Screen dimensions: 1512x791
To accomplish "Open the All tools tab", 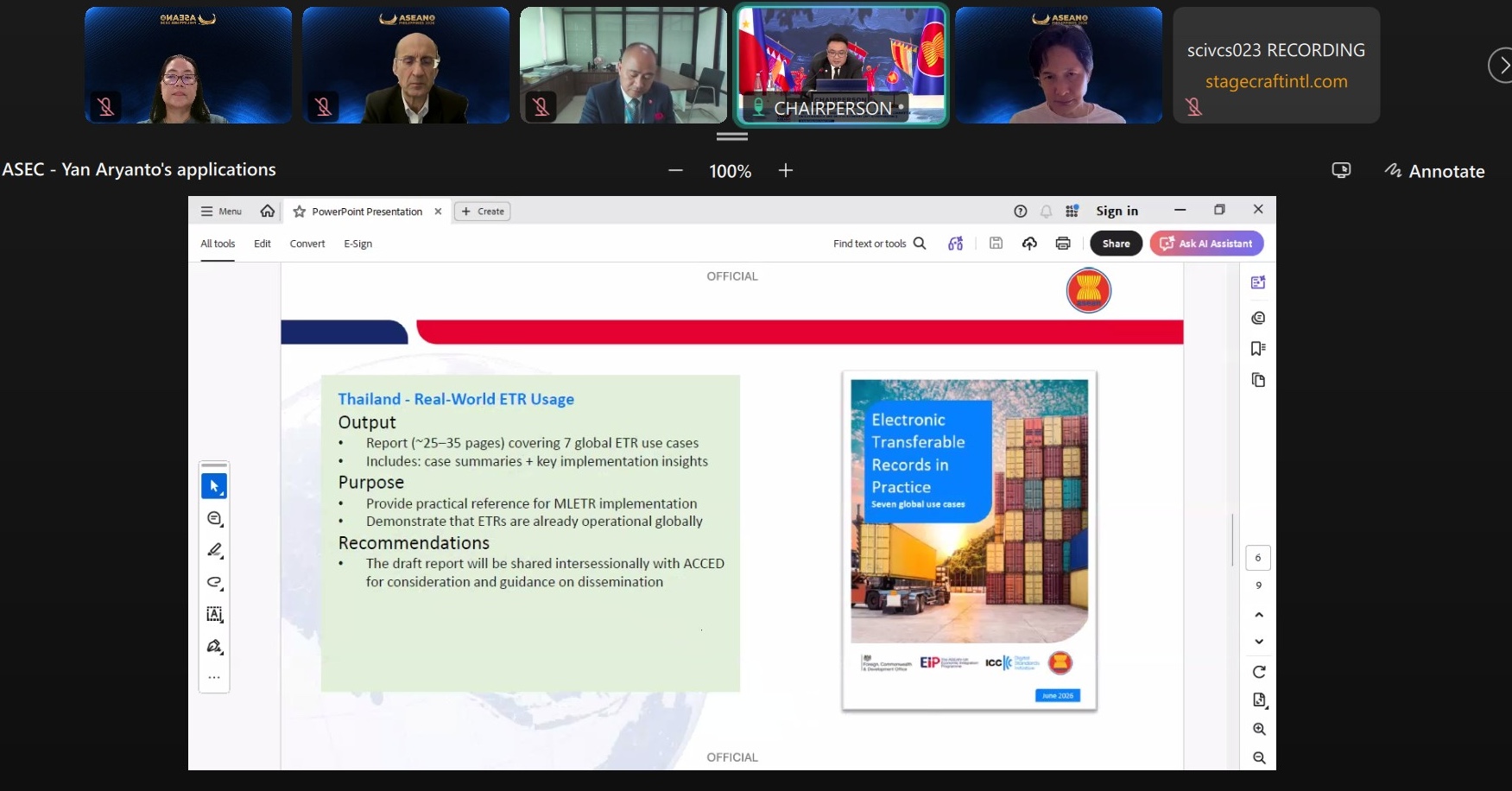I will 218,244.
